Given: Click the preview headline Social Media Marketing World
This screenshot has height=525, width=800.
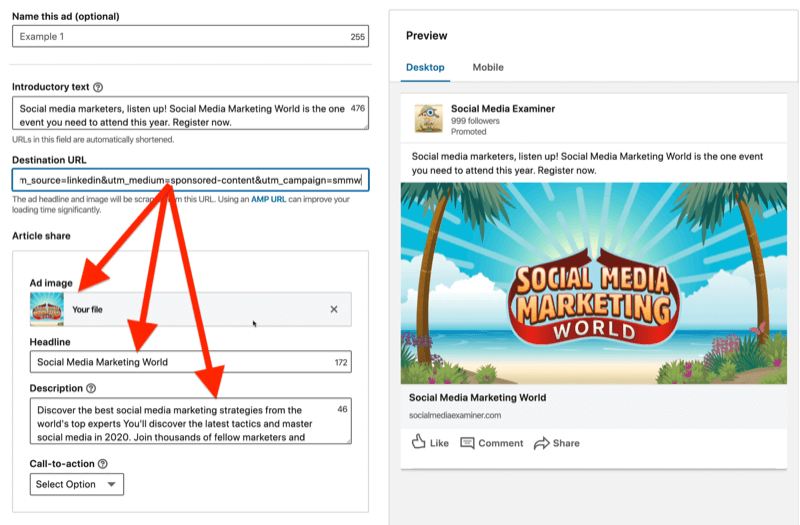Looking at the screenshot, I should (x=478, y=397).
